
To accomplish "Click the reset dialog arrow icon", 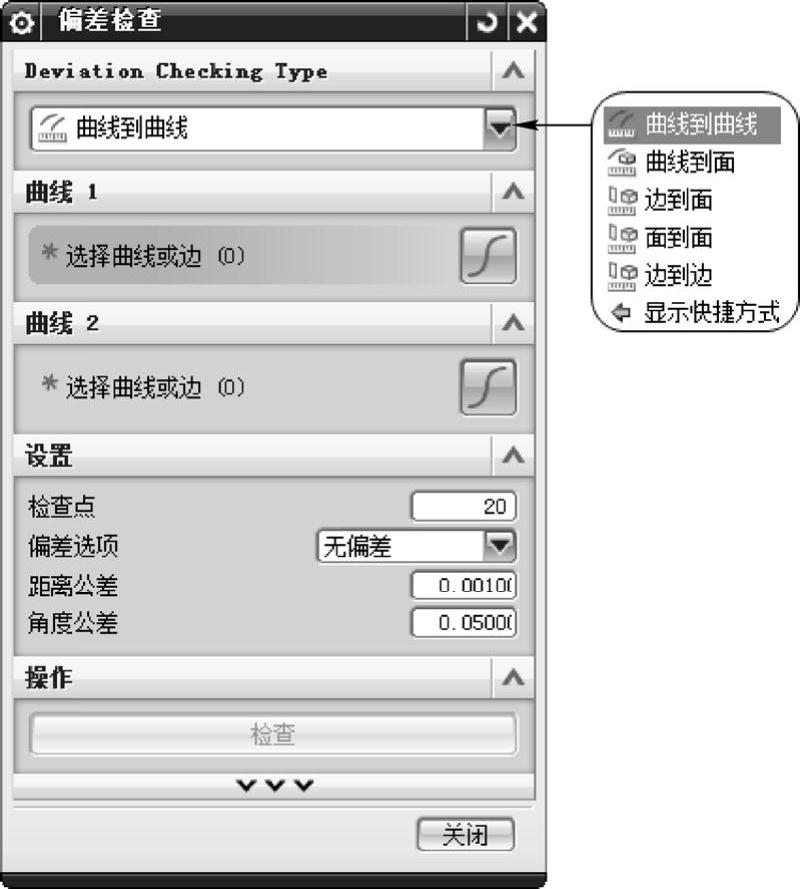I will click(x=487, y=22).
